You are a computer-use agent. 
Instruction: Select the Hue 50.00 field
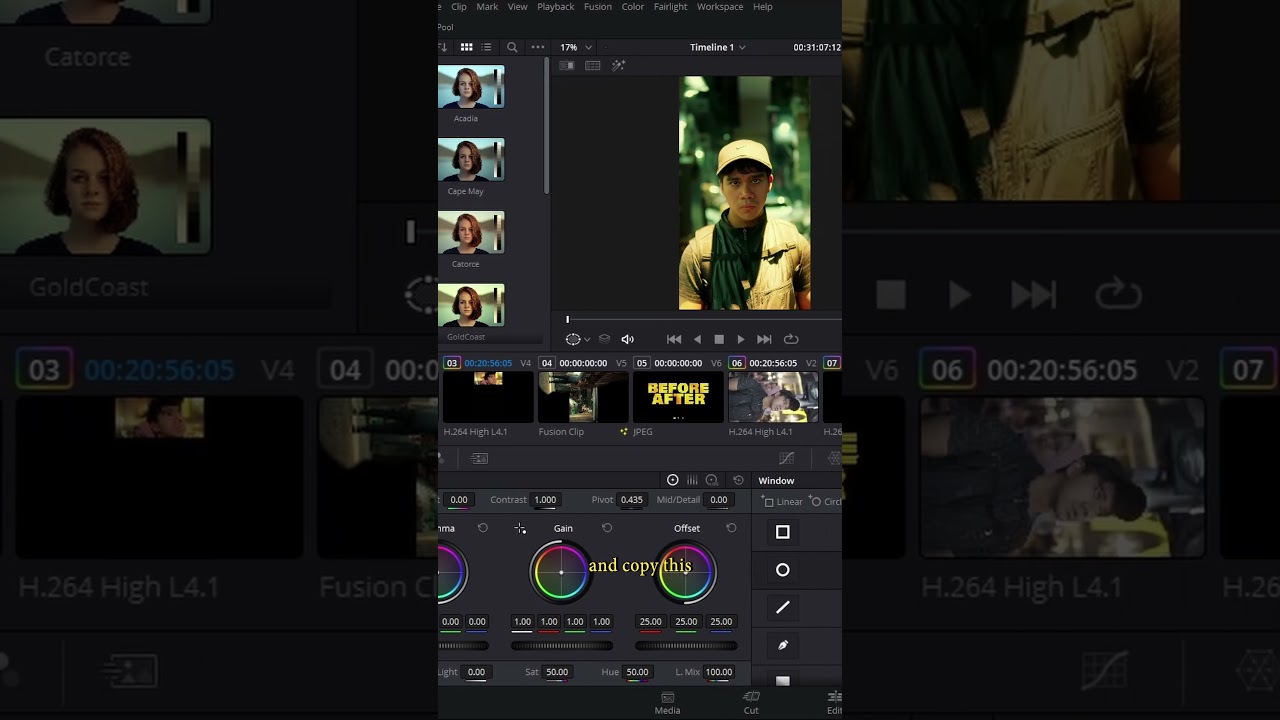click(637, 672)
